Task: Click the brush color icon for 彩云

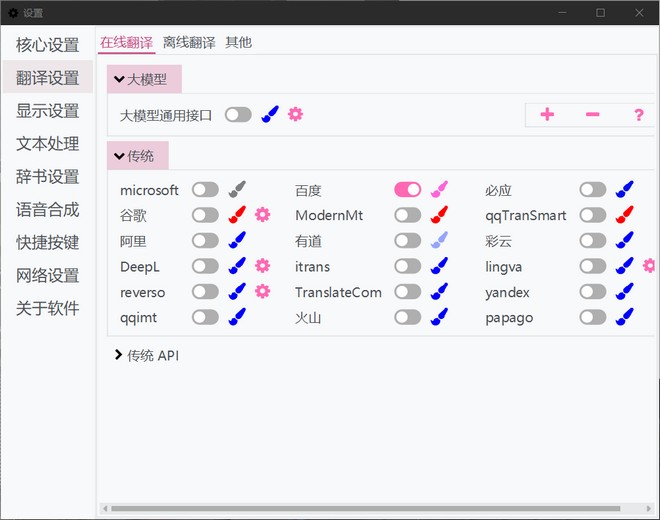Action: click(x=624, y=240)
